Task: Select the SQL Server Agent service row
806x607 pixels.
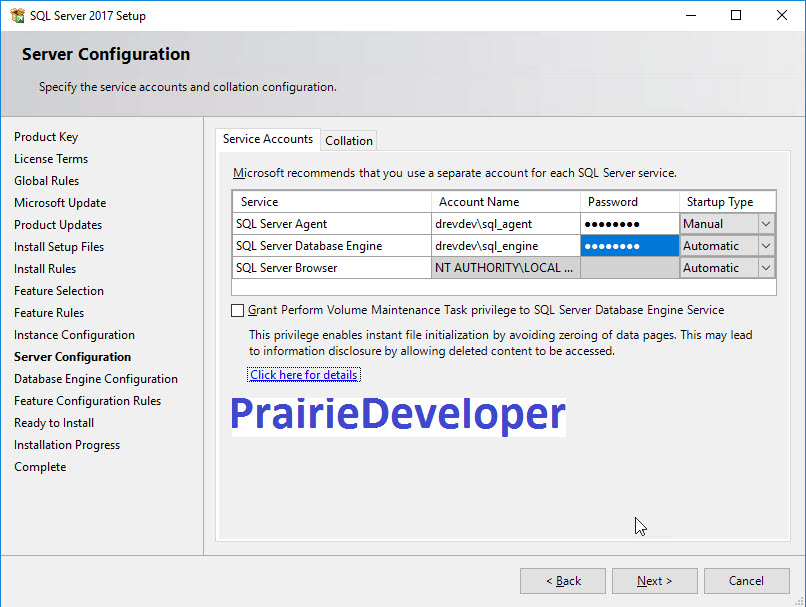Action: pyautogui.click(x=332, y=224)
